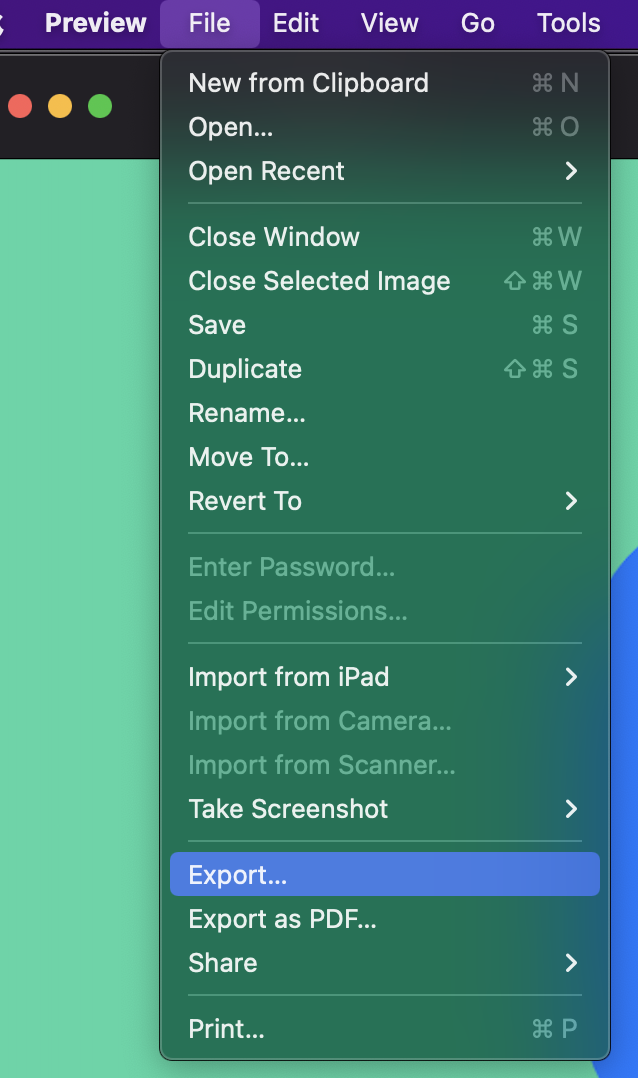Open the Tools menu
This screenshot has width=638, height=1078.
pos(569,23)
